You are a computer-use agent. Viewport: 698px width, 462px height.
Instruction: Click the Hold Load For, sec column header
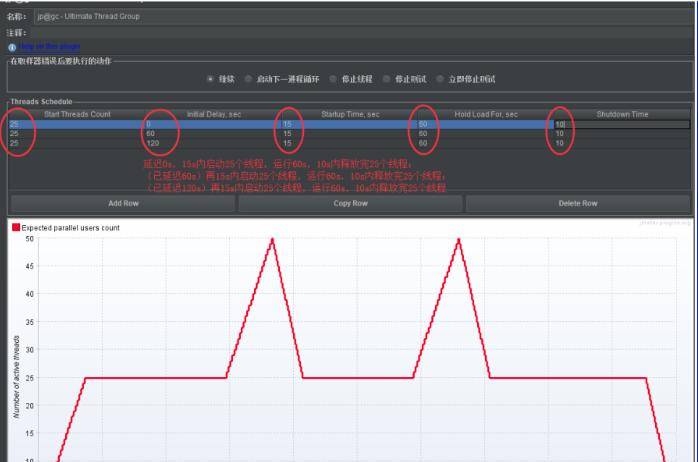[486, 114]
